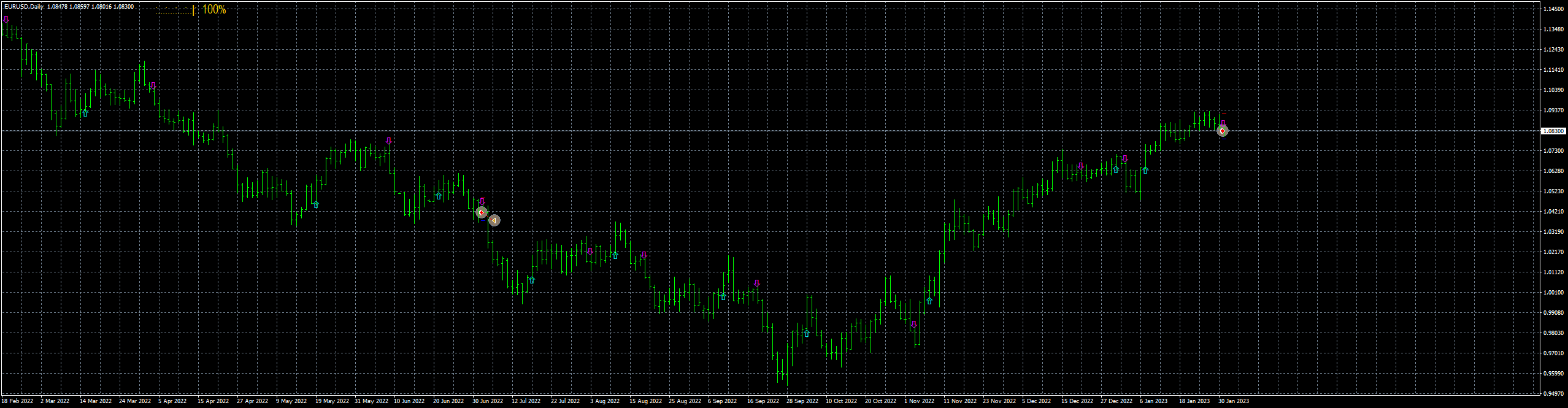
Task: Click the 30 Jan 2023 date label
Action: pos(1234,401)
